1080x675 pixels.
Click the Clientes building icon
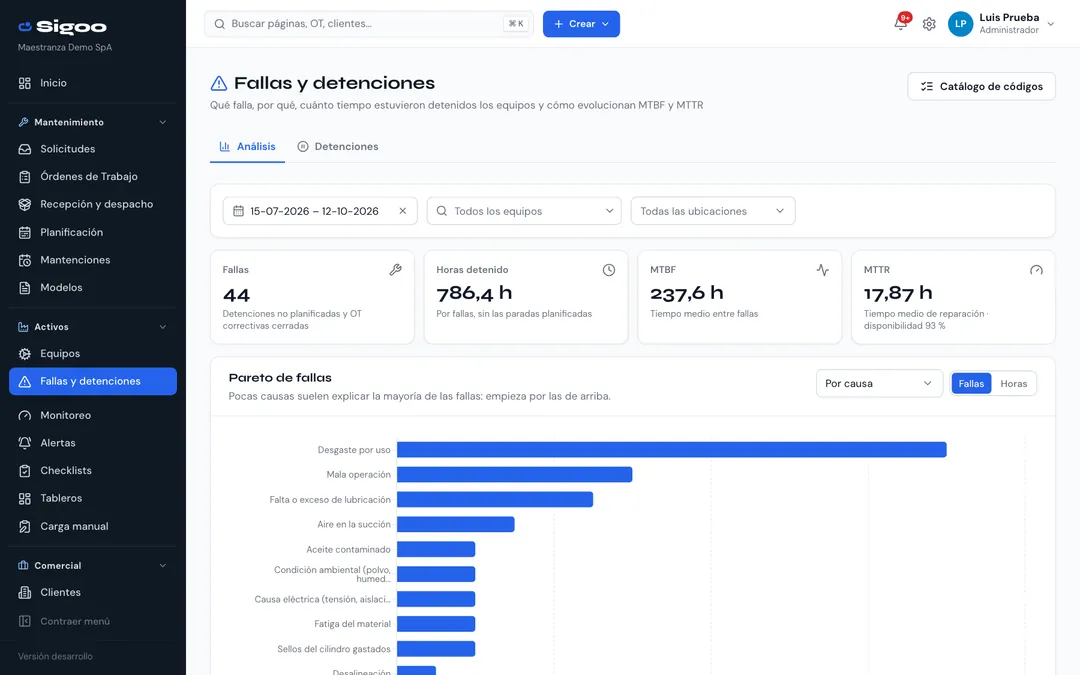(x=25, y=593)
